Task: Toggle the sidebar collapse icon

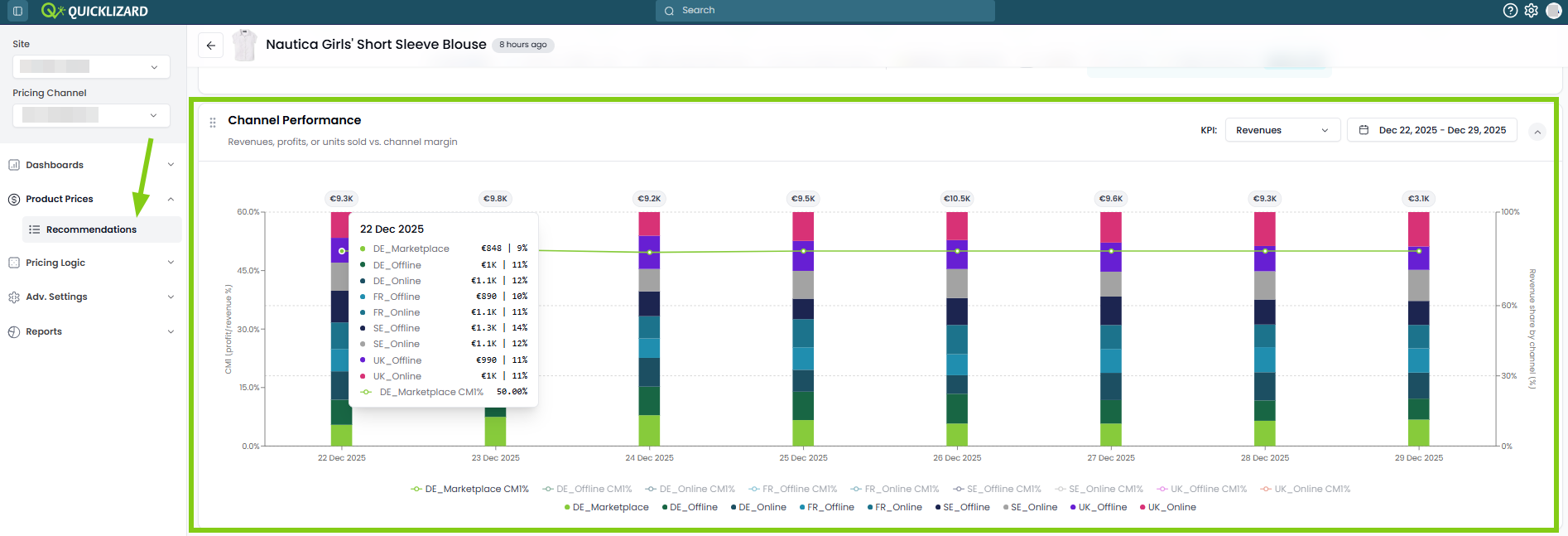Action: pyautogui.click(x=17, y=11)
